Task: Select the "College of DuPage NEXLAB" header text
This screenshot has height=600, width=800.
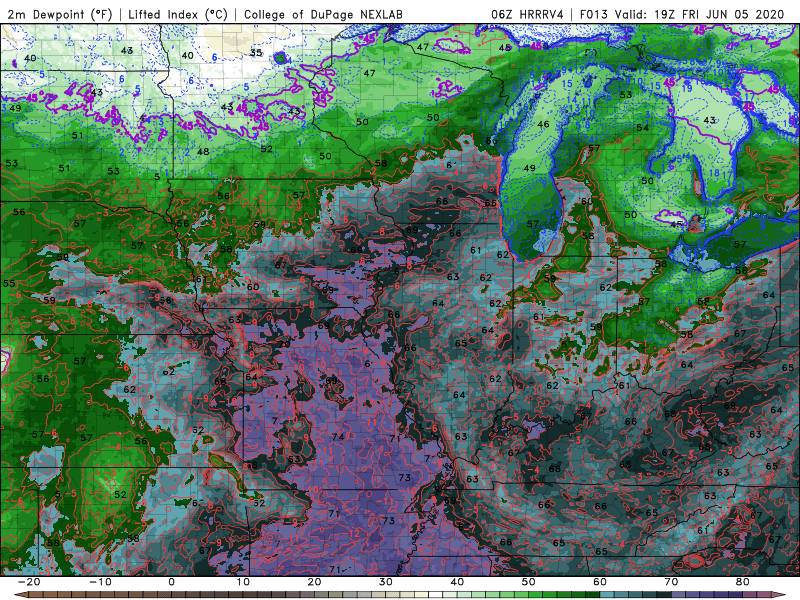Action: (x=323, y=14)
